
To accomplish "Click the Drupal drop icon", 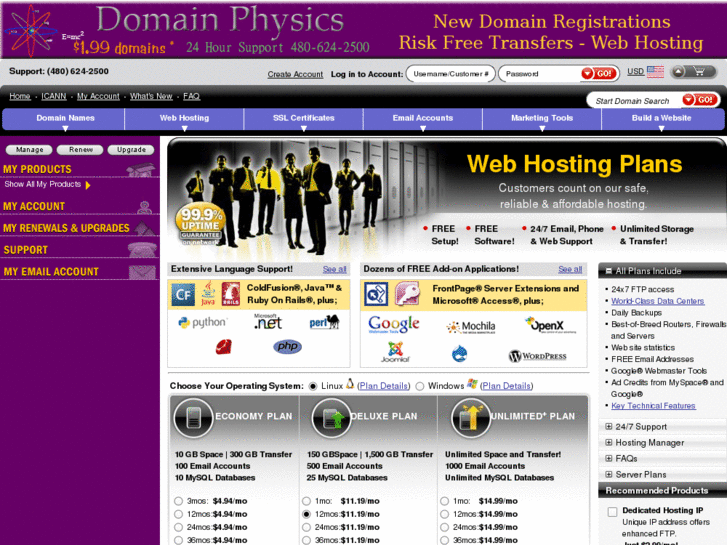I will click(459, 354).
